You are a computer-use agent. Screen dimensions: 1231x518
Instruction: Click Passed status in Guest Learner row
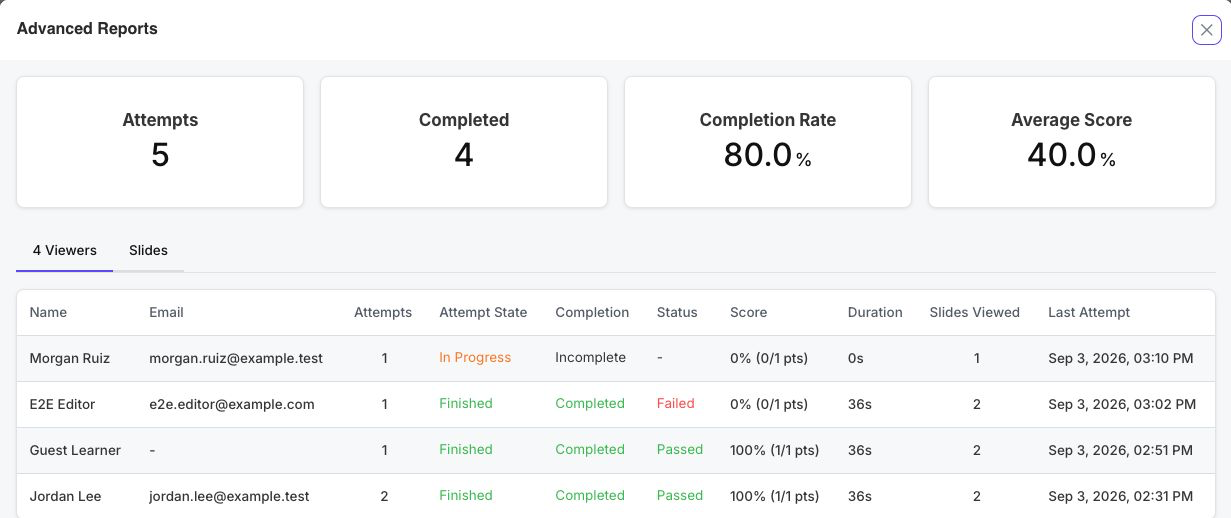(680, 449)
